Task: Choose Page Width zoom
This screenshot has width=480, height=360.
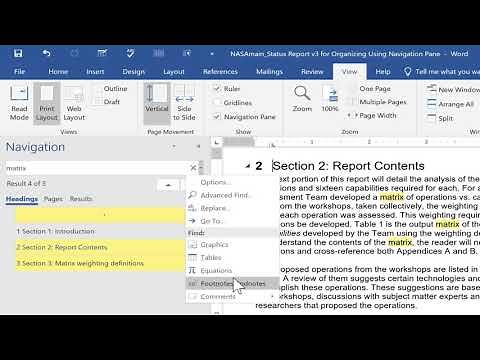Action: click(x=372, y=116)
